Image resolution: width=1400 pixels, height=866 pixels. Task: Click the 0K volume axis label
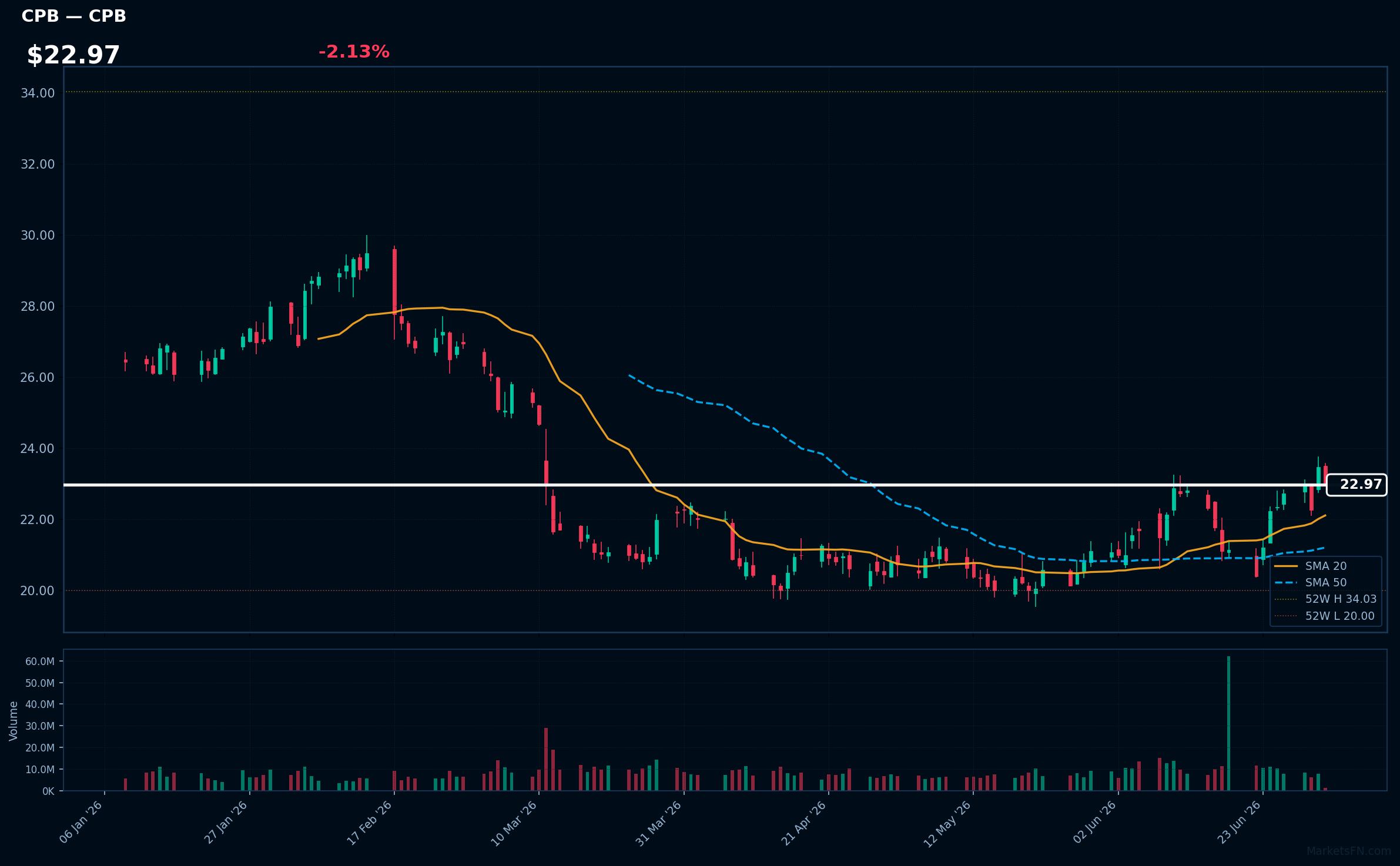[x=48, y=791]
